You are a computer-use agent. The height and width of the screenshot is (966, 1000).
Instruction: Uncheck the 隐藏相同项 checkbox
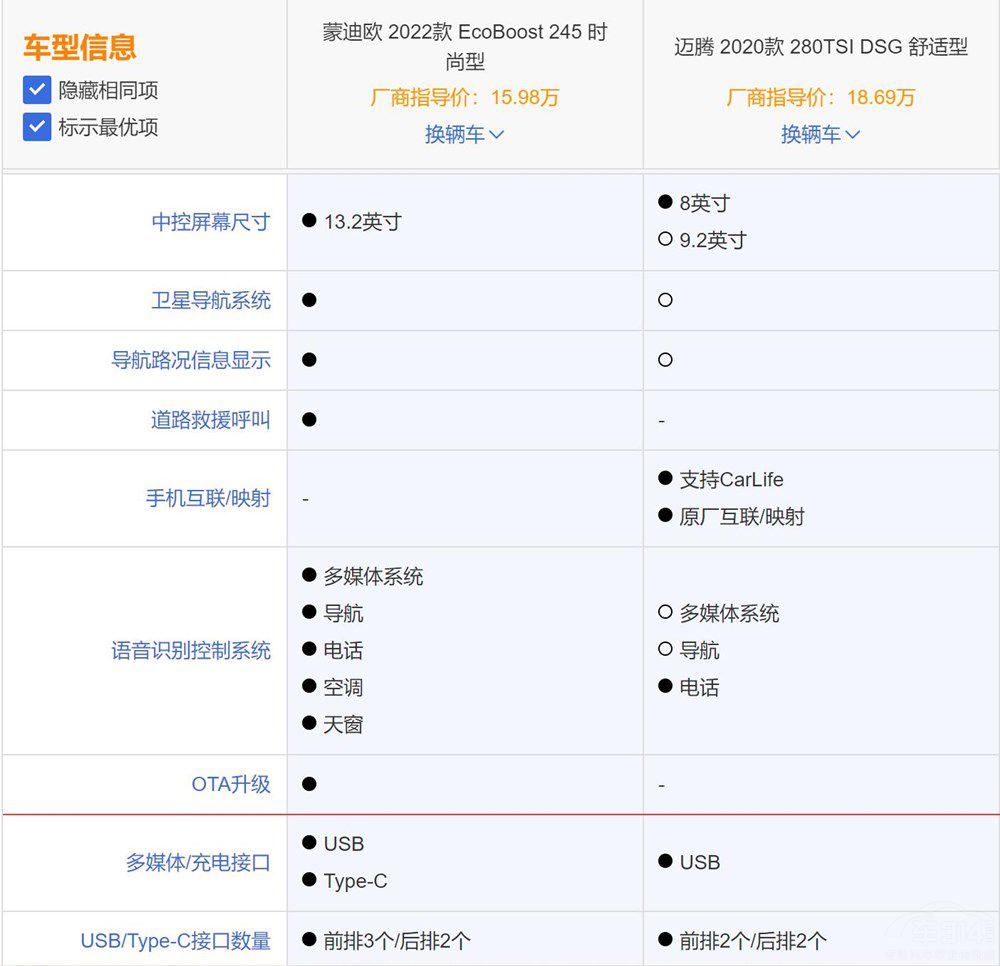click(x=37, y=91)
